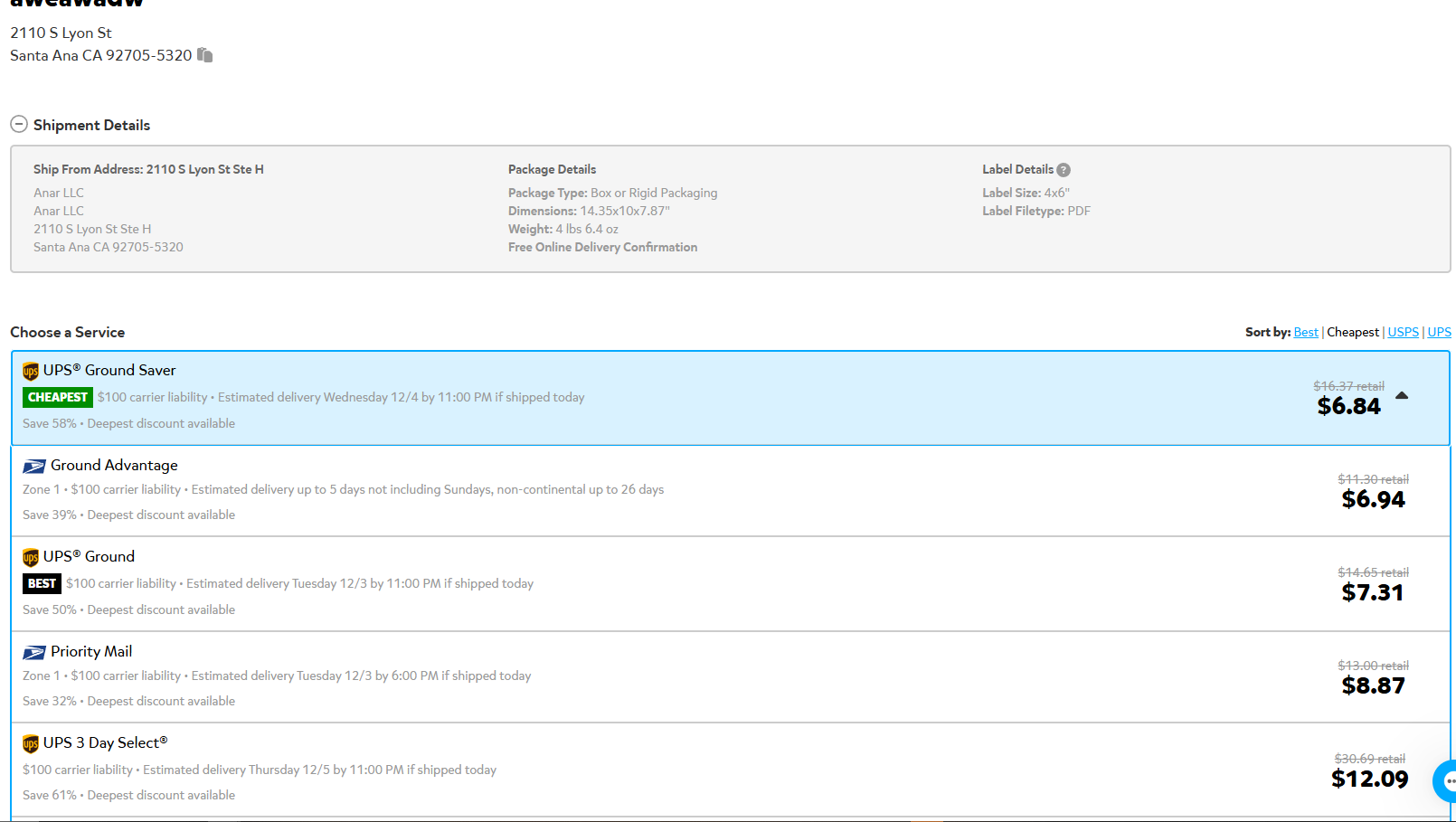Click the Weight 4 lbs 6.4 oz line
The height and width of the screenshot is (822, 1456).
(x=563, y=229)
